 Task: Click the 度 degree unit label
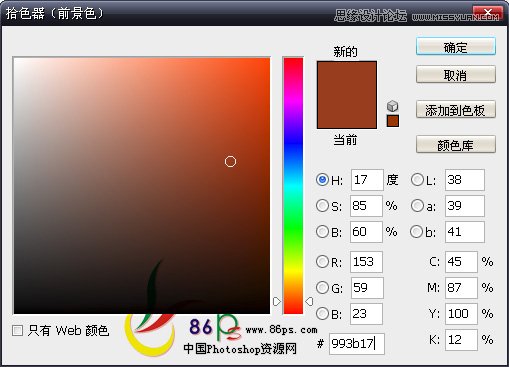point(392,180)
